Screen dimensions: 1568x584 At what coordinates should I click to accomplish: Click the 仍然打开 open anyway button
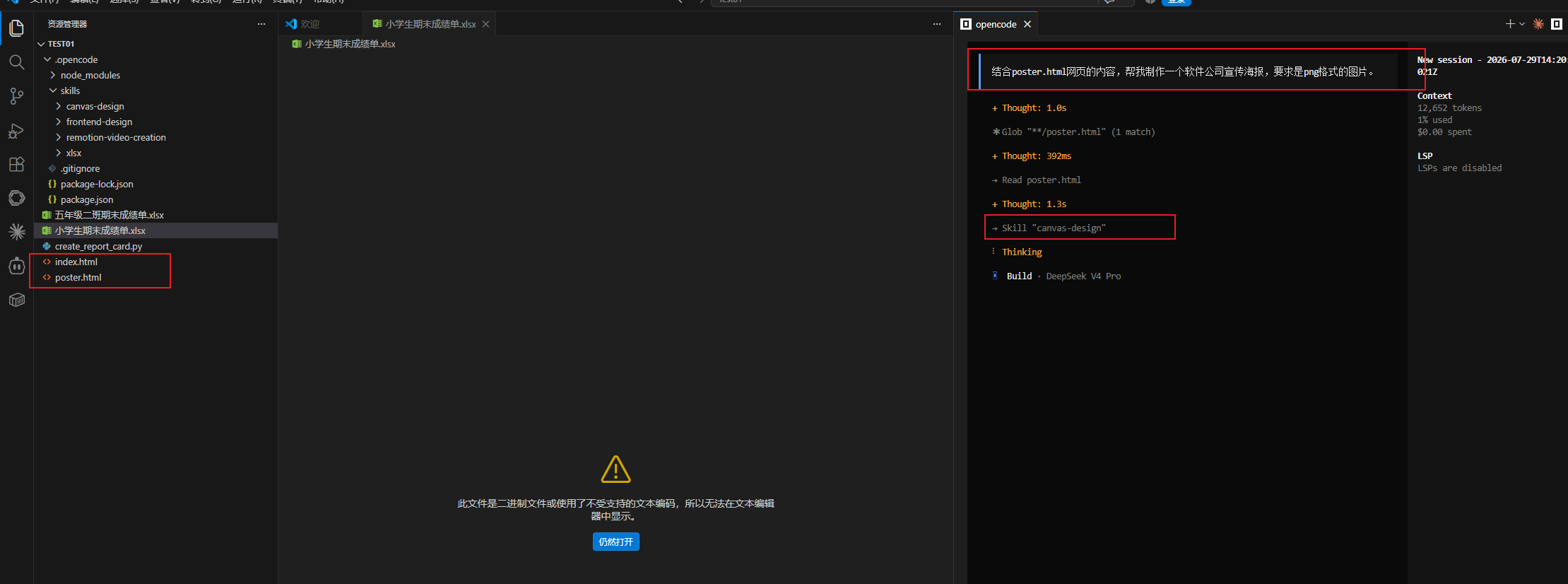(615, 542)
